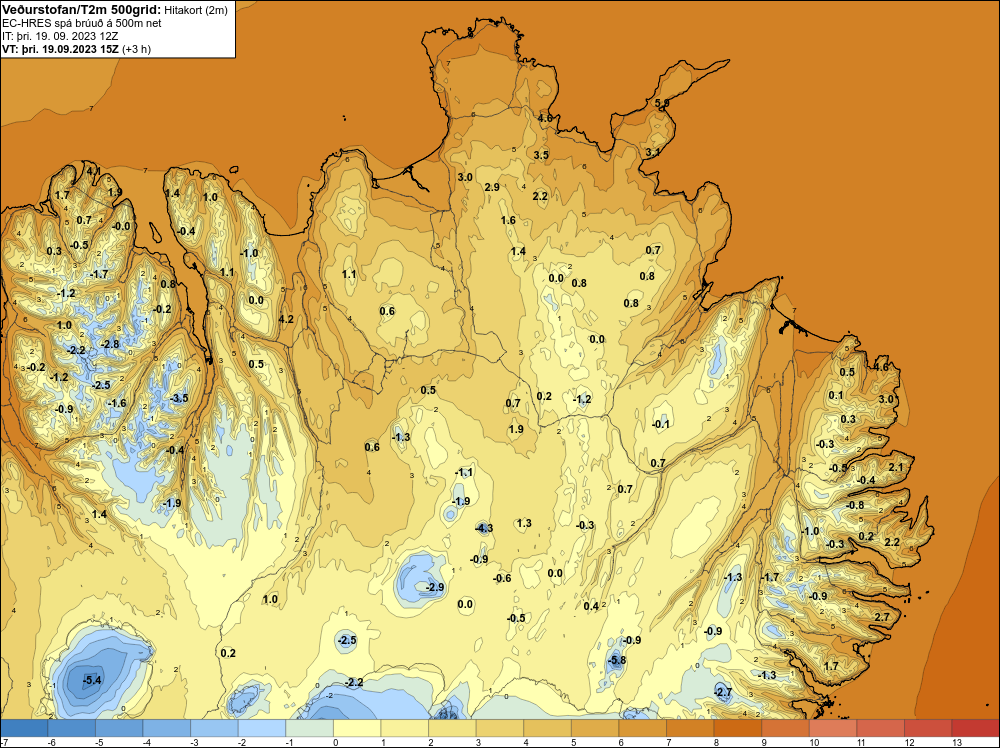Screen dimensions: 1000x748
Task: Click the 10 label on the color scale
Action: pyautogui.click(x=814, y=742)
